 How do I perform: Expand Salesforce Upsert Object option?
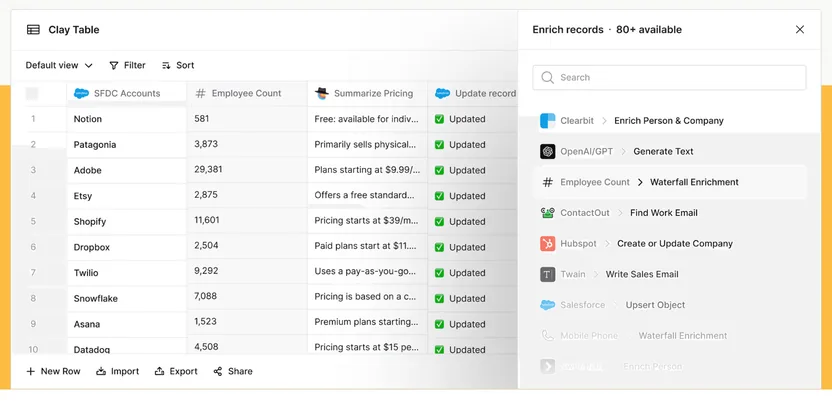(x=670, y=305)
